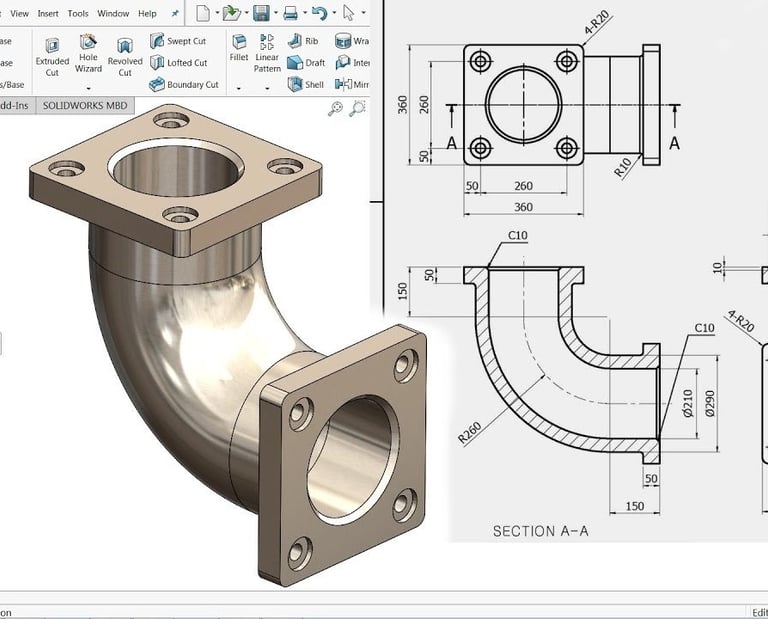Click the Undo icon
The height and width of the screenshot is (619, 768).
pos(319,13)
